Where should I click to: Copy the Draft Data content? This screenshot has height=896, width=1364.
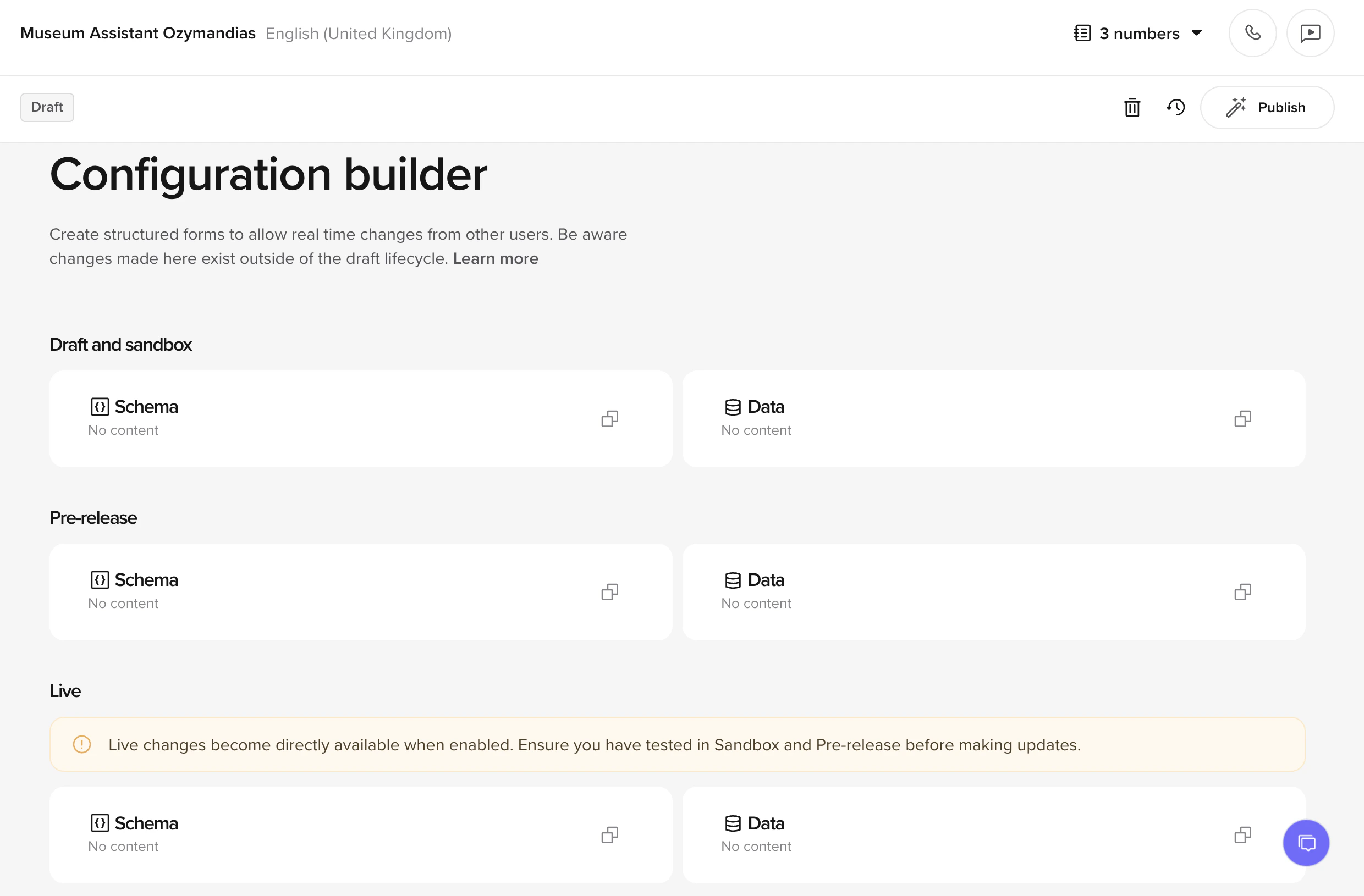pos(1242,419)
